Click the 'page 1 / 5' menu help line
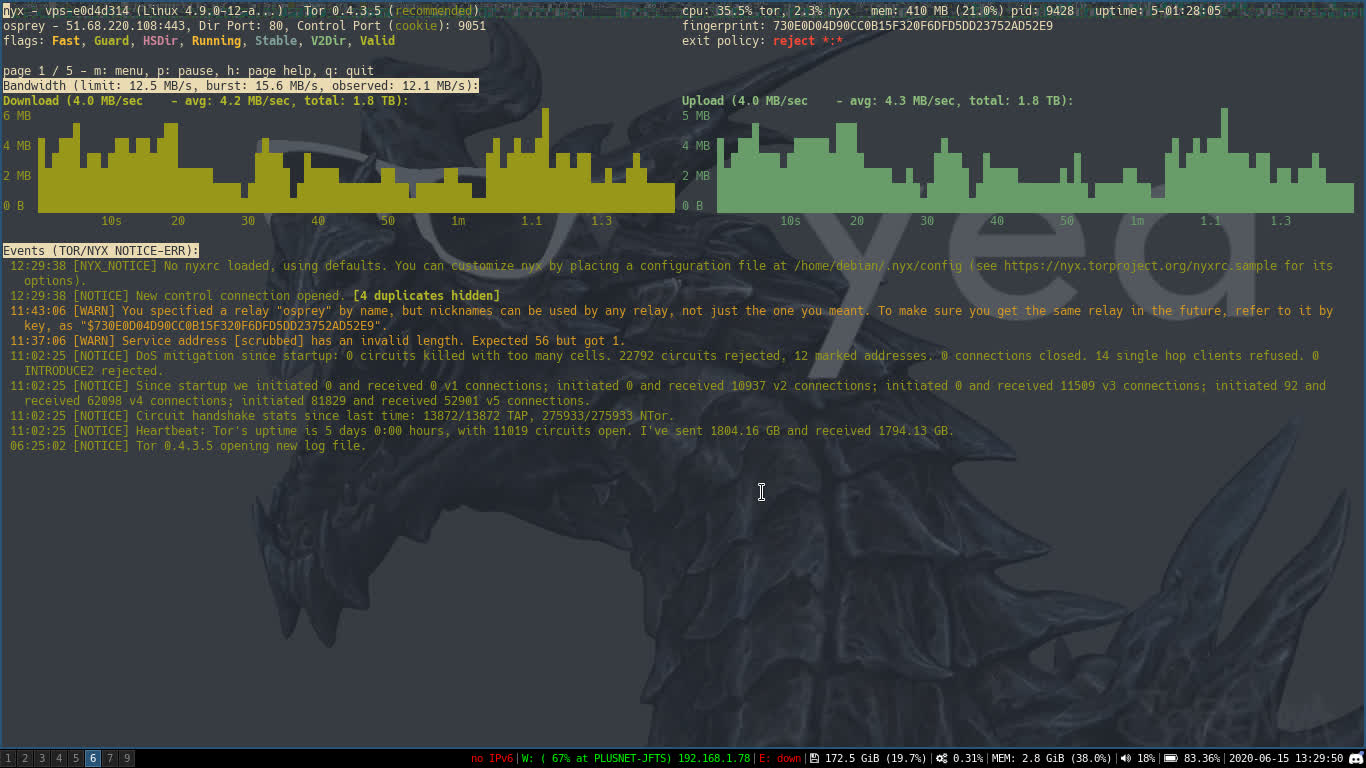Image resolution: width=1366 pixels, height=768 pixels. coord(189,71)
